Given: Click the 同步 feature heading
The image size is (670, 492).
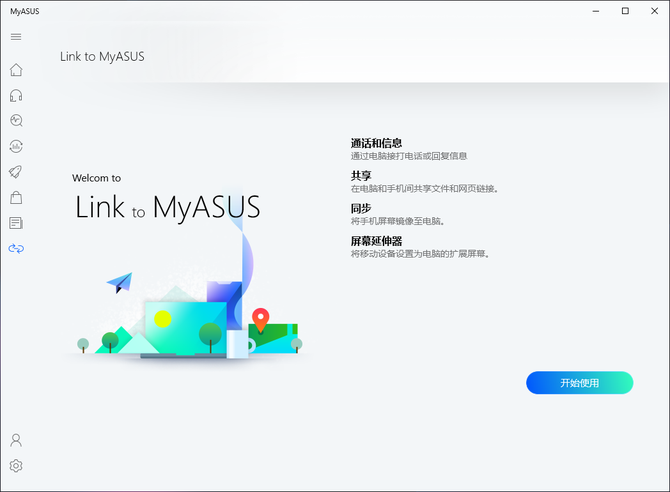Looking at the screenshot, I should coord(361,208).
